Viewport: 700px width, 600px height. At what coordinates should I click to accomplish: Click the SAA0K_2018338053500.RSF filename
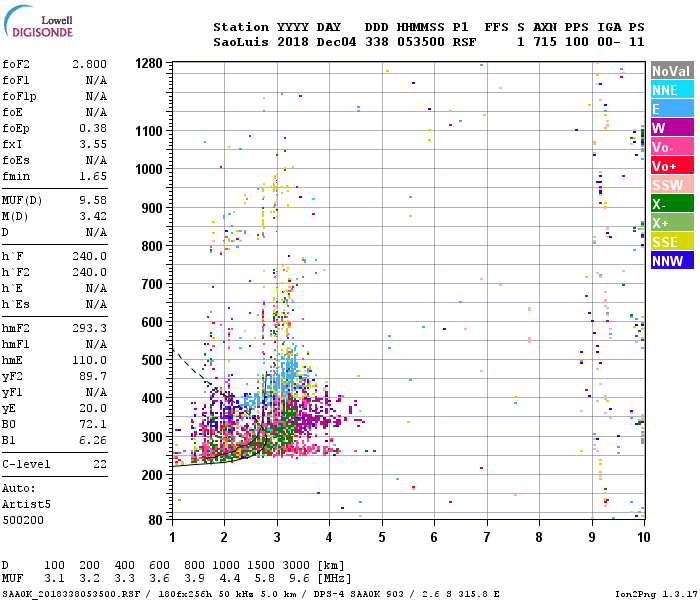point(71,594)
